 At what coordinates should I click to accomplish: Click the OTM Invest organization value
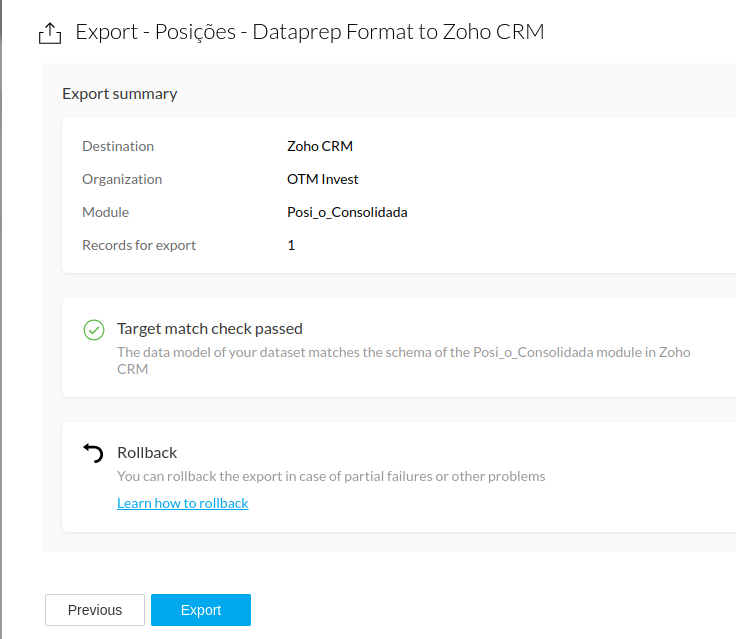click(322, 179)
